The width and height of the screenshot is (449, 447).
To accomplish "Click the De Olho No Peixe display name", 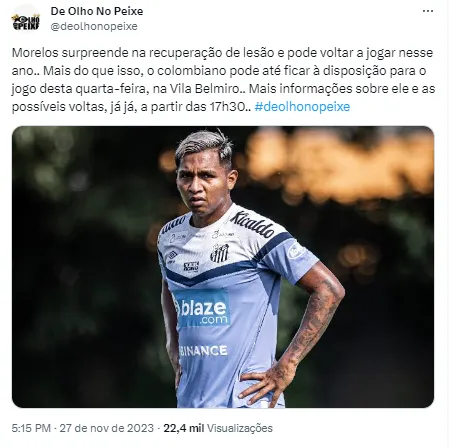I will click(97, 11).
